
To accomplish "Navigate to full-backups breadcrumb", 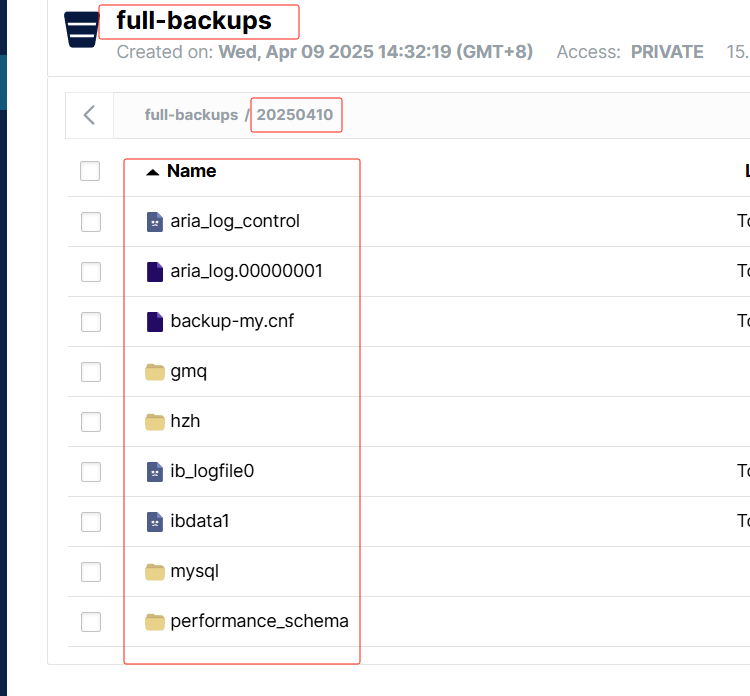I will (x=191, y=115).
